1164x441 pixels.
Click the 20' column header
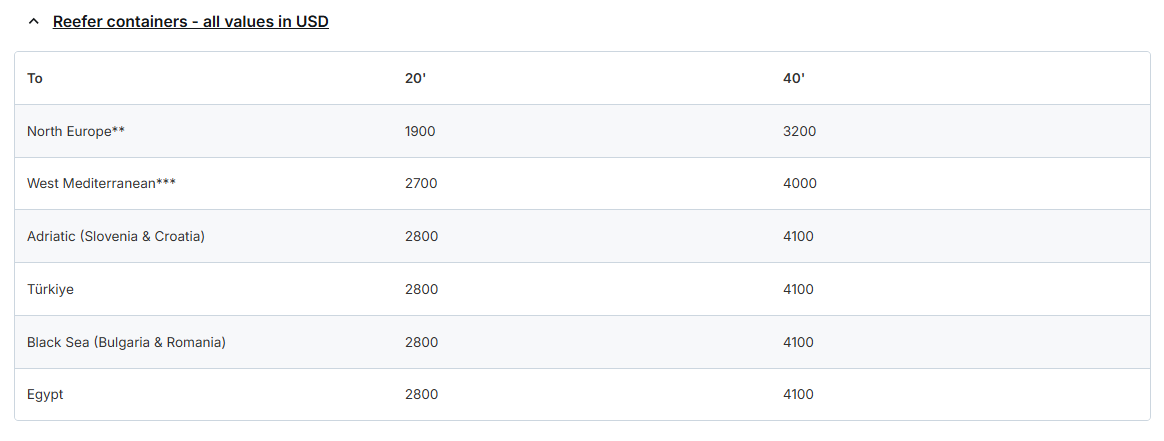pyautogui.click(x=415, y=78)
